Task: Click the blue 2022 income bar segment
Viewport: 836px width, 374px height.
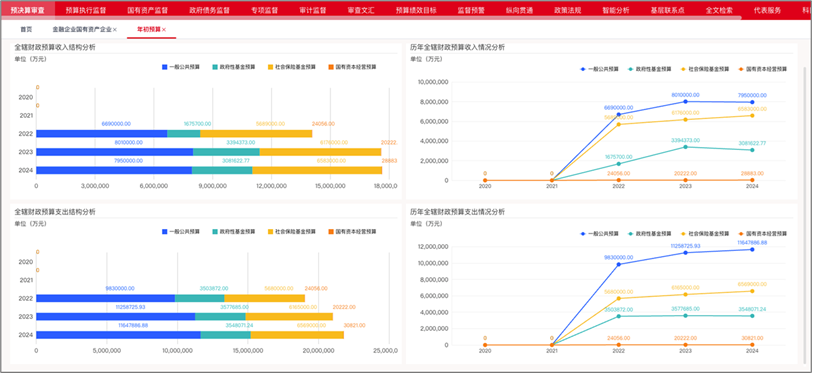Action: [102, 133]
